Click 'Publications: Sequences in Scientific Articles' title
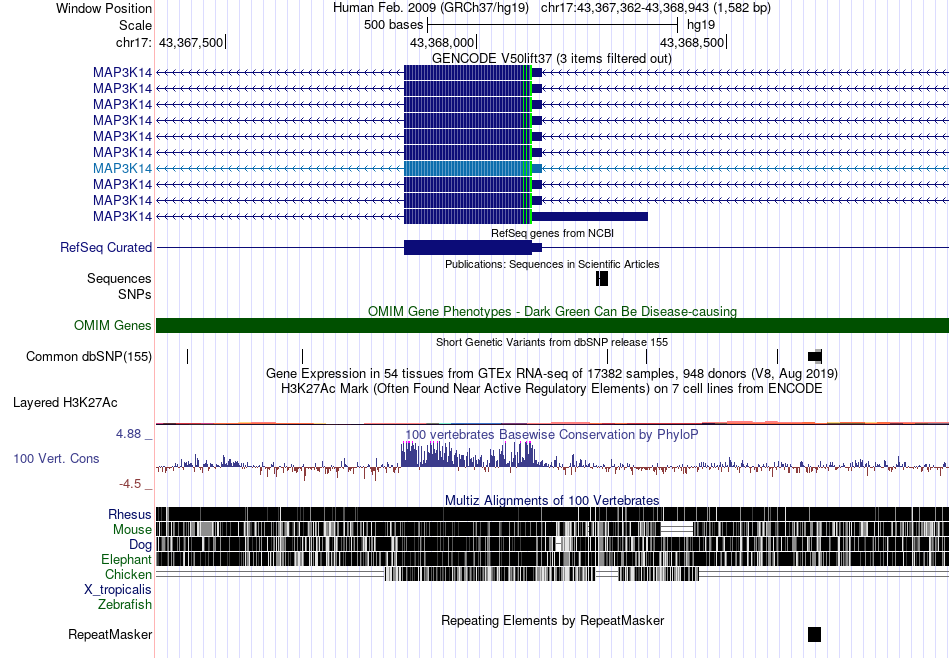Image resolution: width=950 pixels, height=658 pixels. (x=552, y=264)
